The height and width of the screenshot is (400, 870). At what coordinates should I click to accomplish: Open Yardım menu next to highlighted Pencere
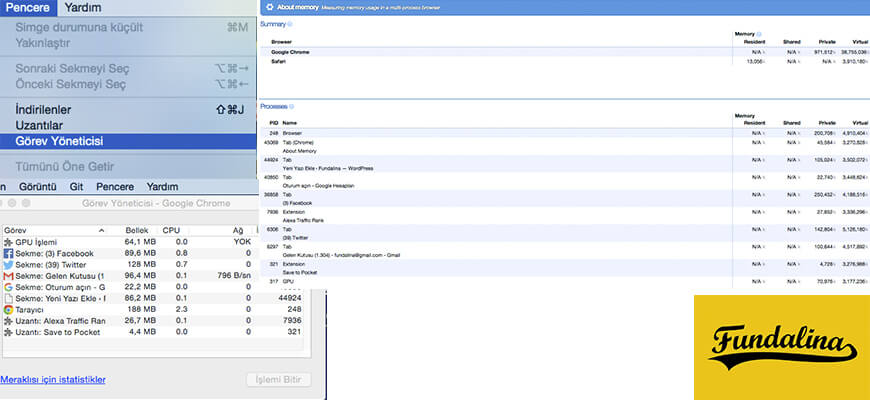pyautogui.click(x=83, y=8)
